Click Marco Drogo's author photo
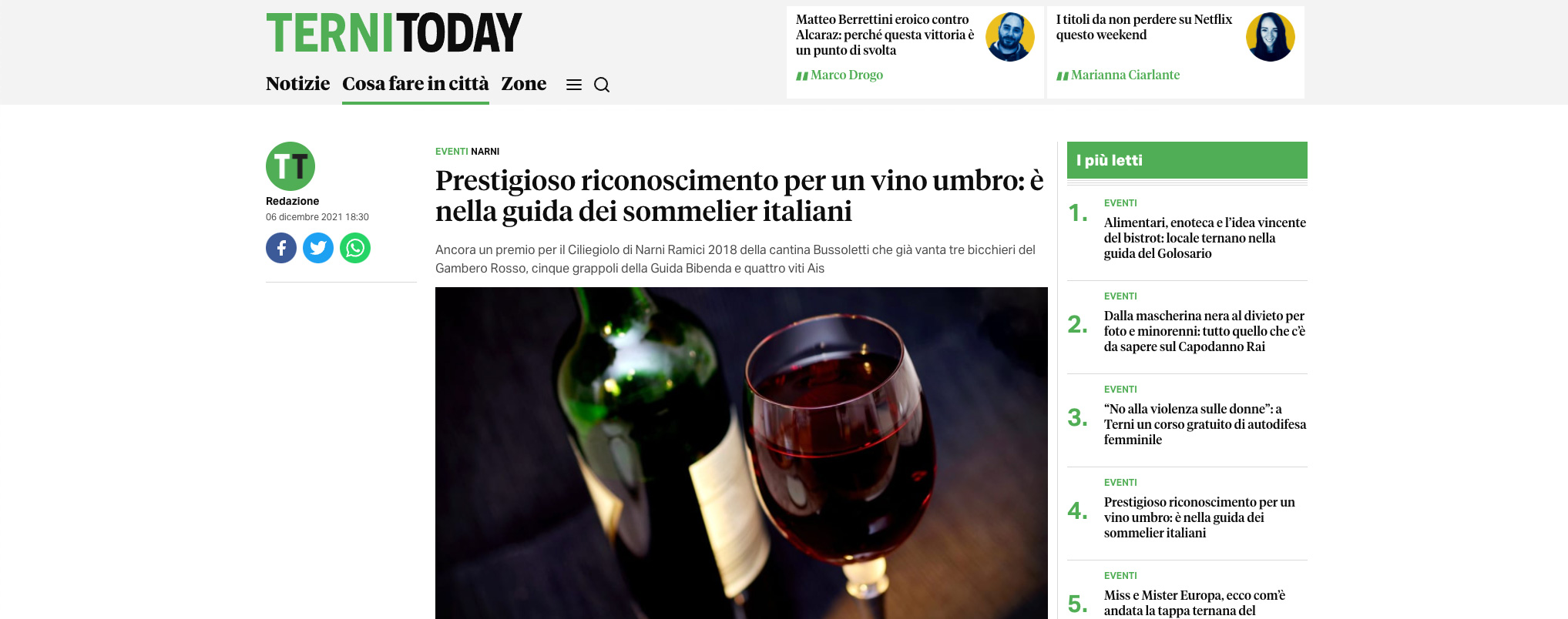Viewport: 1568px width, 619px height. (x=1010, y=37)
